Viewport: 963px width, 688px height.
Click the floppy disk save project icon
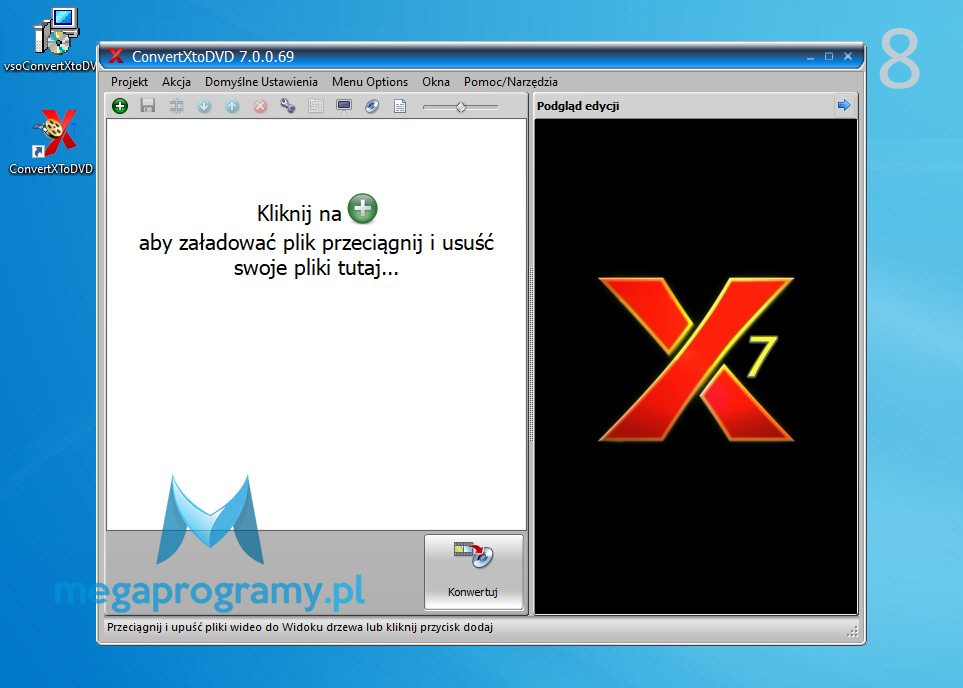click(x=147, y=106)
